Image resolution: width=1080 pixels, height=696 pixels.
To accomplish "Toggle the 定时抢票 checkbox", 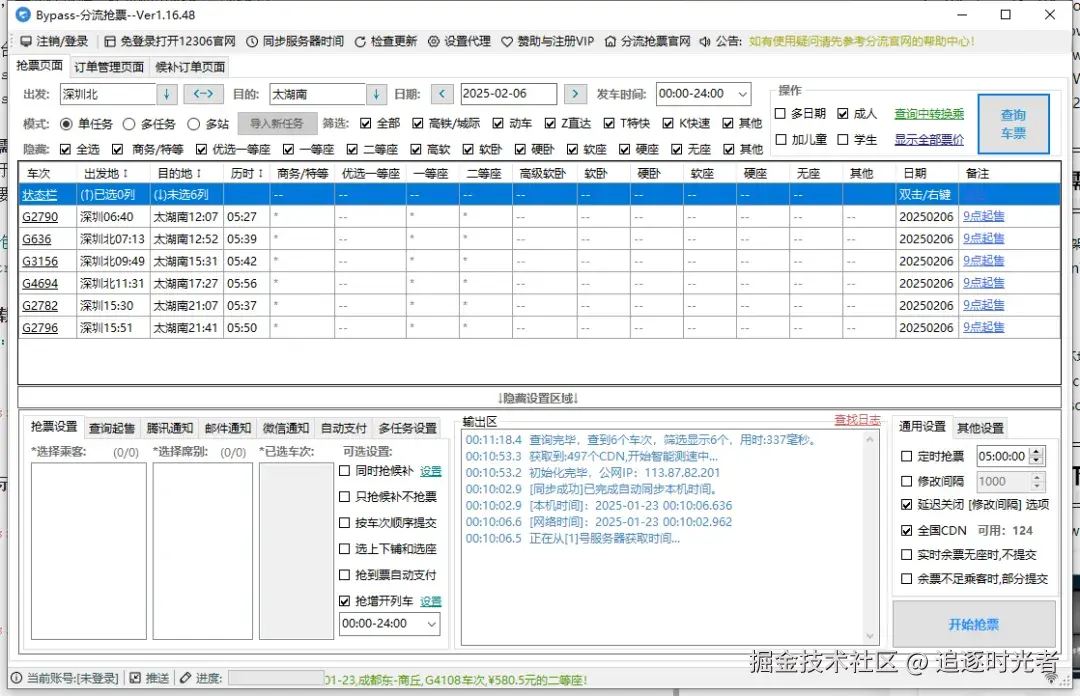I will [906, 456].
